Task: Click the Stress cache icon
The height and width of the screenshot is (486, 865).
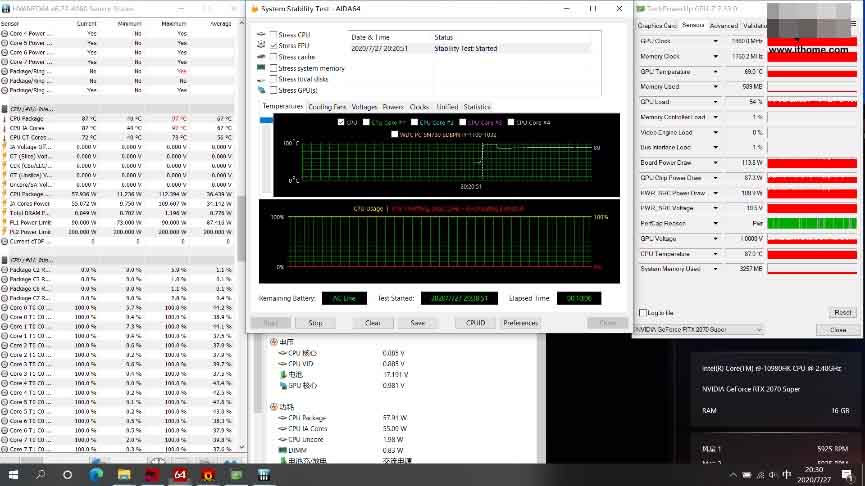Action: (261, 57)
